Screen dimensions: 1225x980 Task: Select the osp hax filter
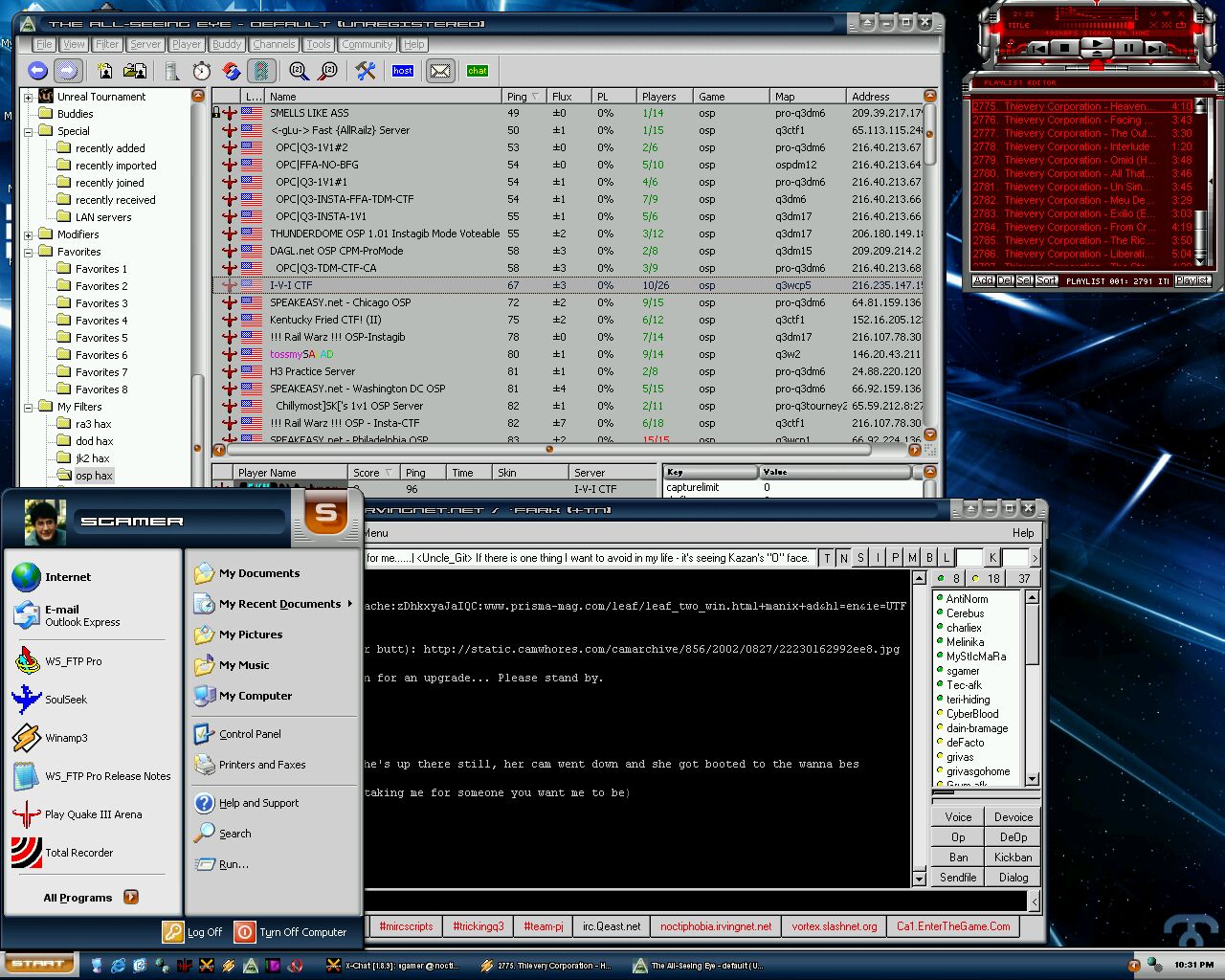tap(94, 476)
